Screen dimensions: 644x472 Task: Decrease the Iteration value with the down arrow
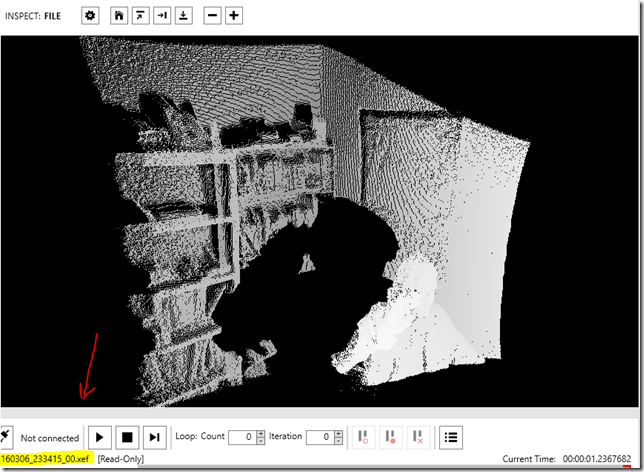(x=338, y=441)
